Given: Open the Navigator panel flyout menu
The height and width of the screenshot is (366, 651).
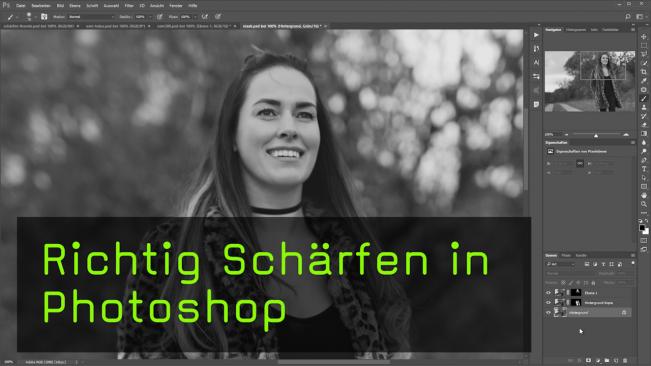Looking at the screenshot, I should pyautogui.click(x=632, y=30).
